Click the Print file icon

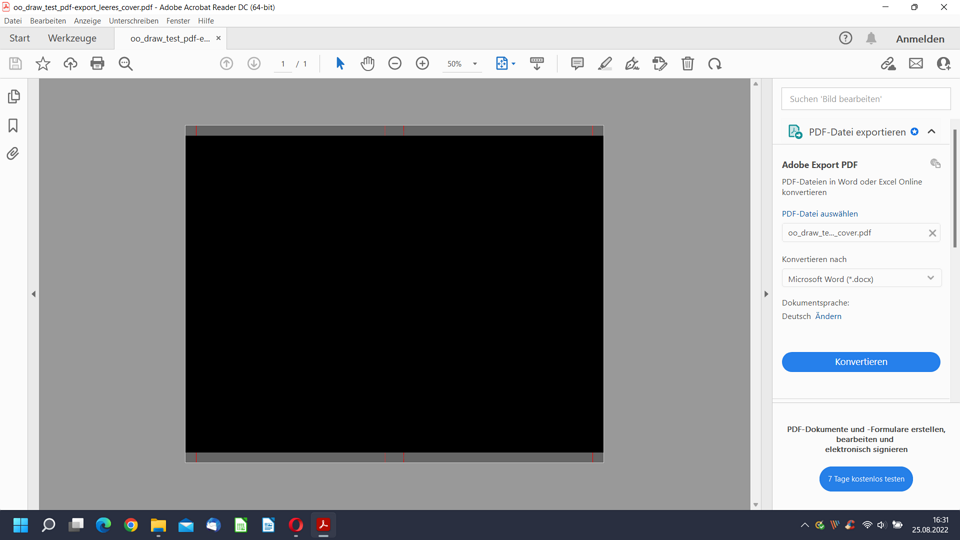pyautogui.click(x=97, y=64)
